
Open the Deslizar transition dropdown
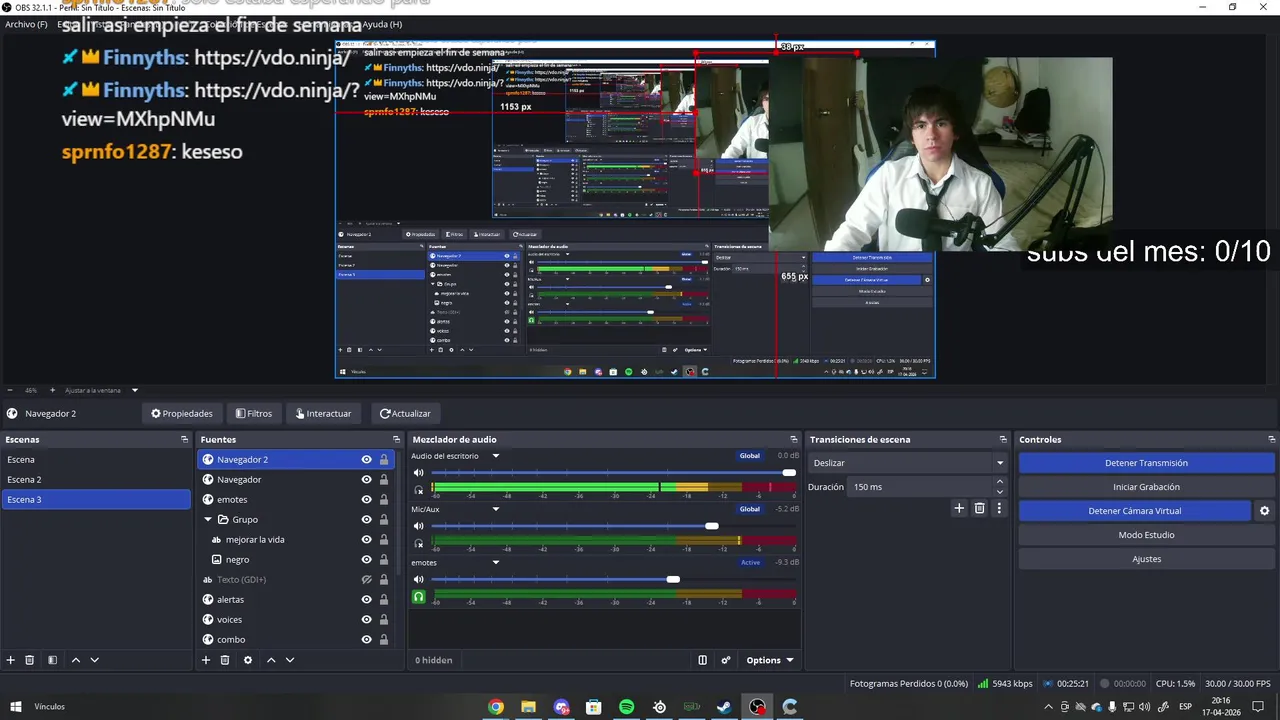(907, 463)
